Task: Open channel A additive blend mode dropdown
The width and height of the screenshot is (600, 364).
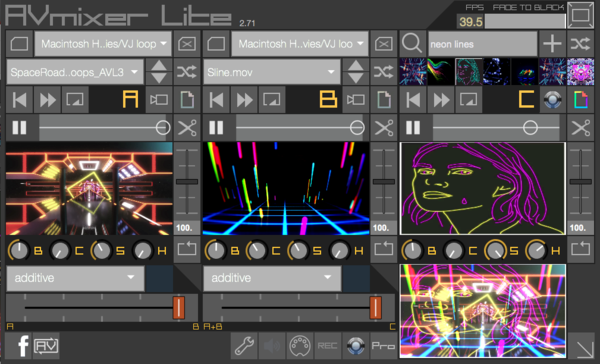Action: pos(75,278)
